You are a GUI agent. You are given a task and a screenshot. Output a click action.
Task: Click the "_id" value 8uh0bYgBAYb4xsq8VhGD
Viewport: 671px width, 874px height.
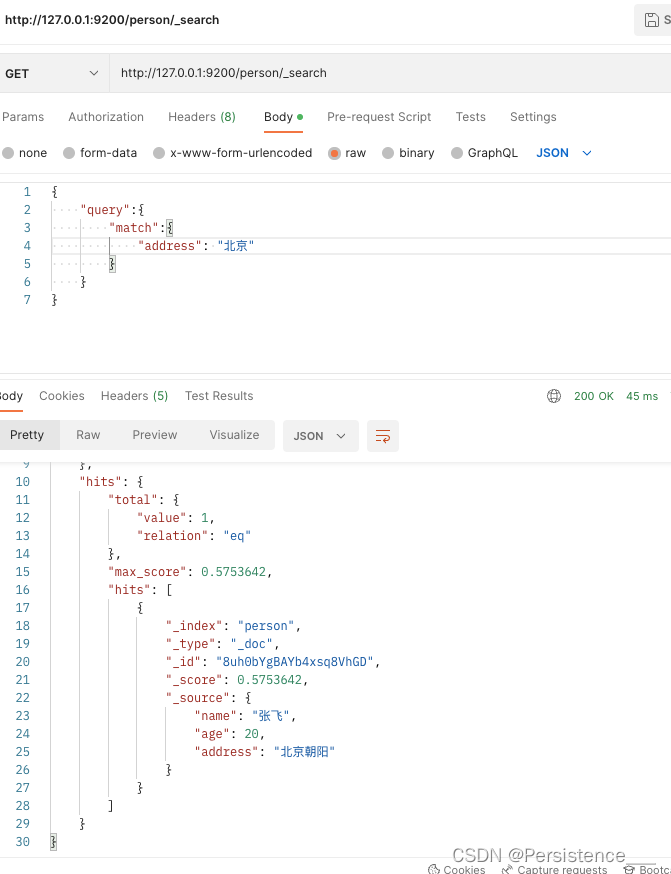tap(295, 662)
